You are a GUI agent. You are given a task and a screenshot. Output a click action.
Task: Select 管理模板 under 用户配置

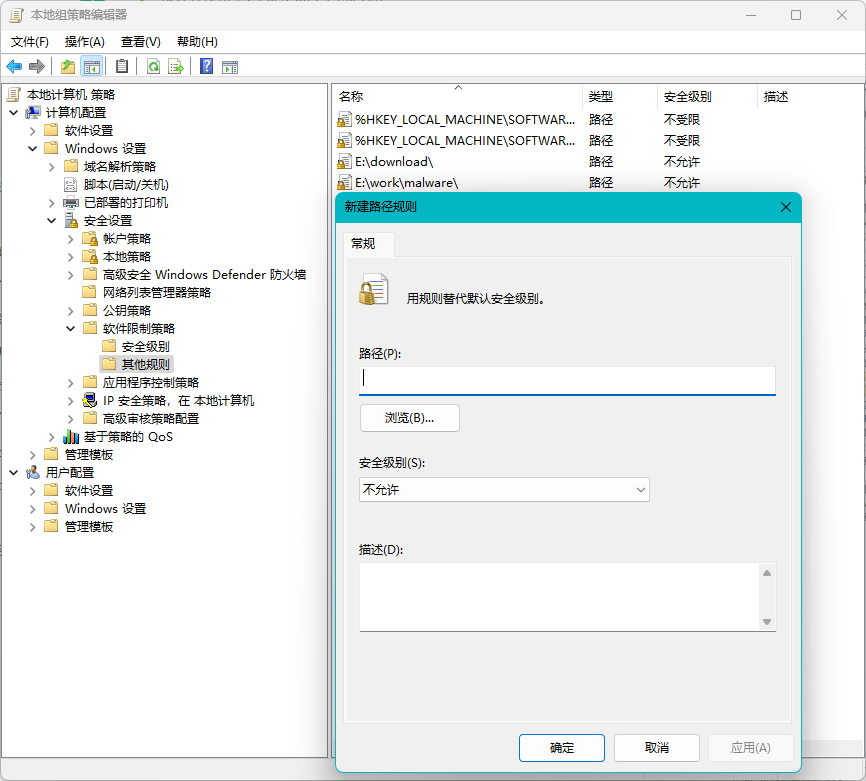(x=88, y=526)
